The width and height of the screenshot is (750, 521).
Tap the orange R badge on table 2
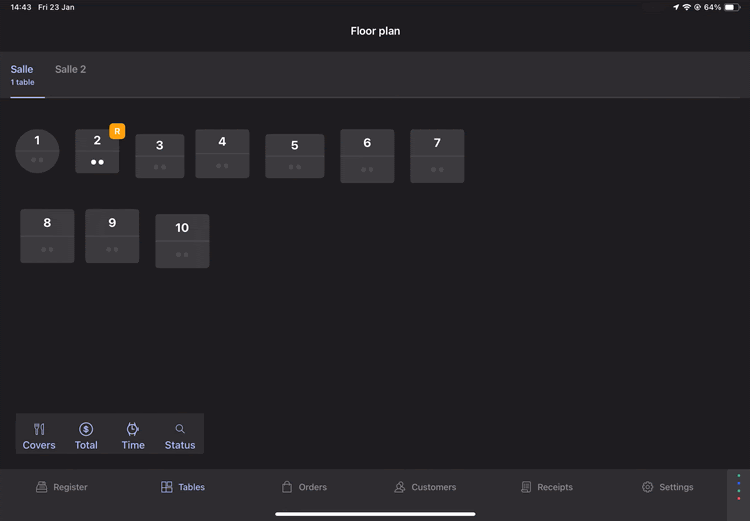click(117, 131)
